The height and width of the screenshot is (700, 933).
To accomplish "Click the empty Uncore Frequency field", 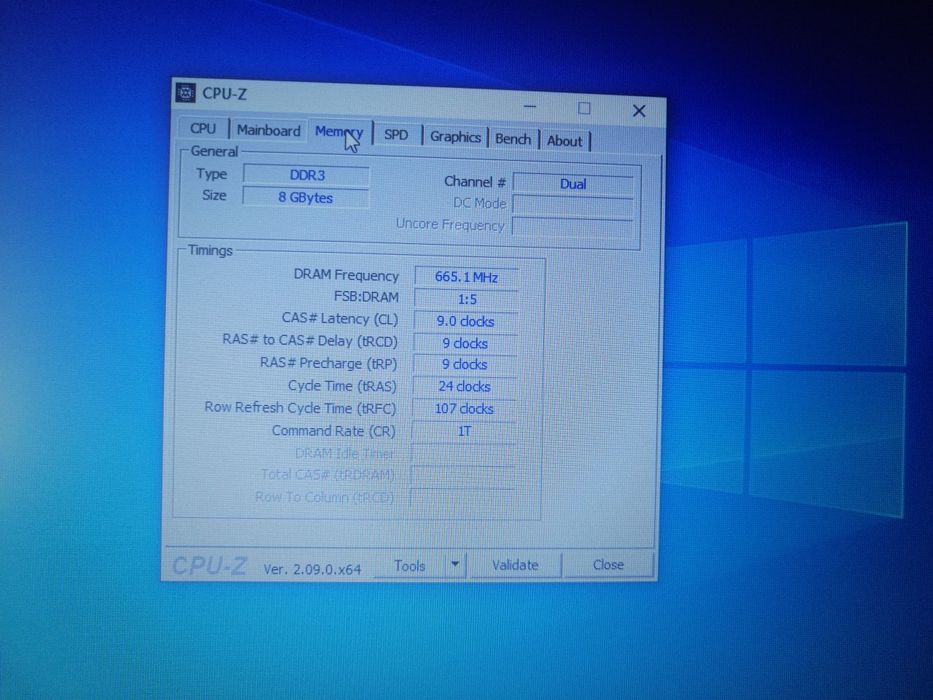I will (x=572, y=227).
